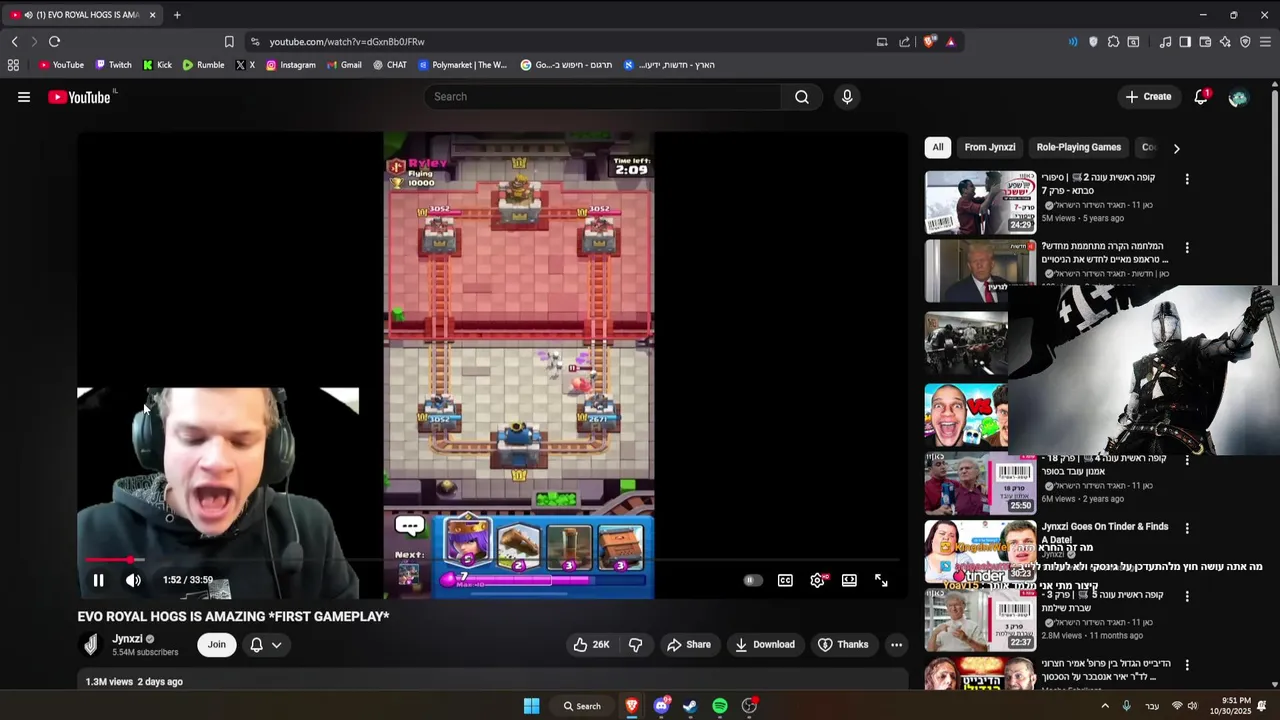1280x720 pixels.
Task: Open the Polymarket bookmark
Action: (462, 65)
